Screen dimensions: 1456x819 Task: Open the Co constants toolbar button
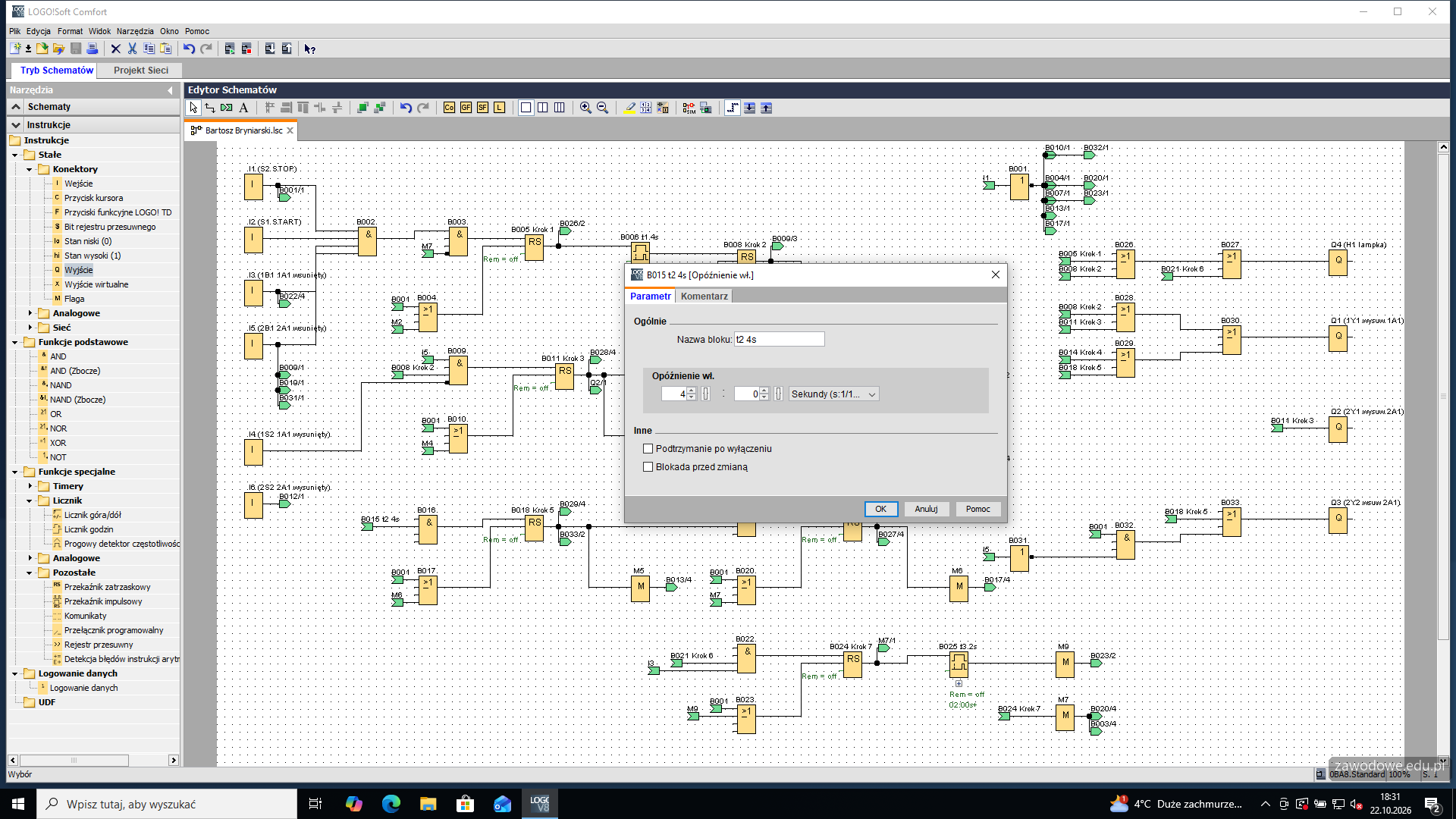click(x=449, y=108)
